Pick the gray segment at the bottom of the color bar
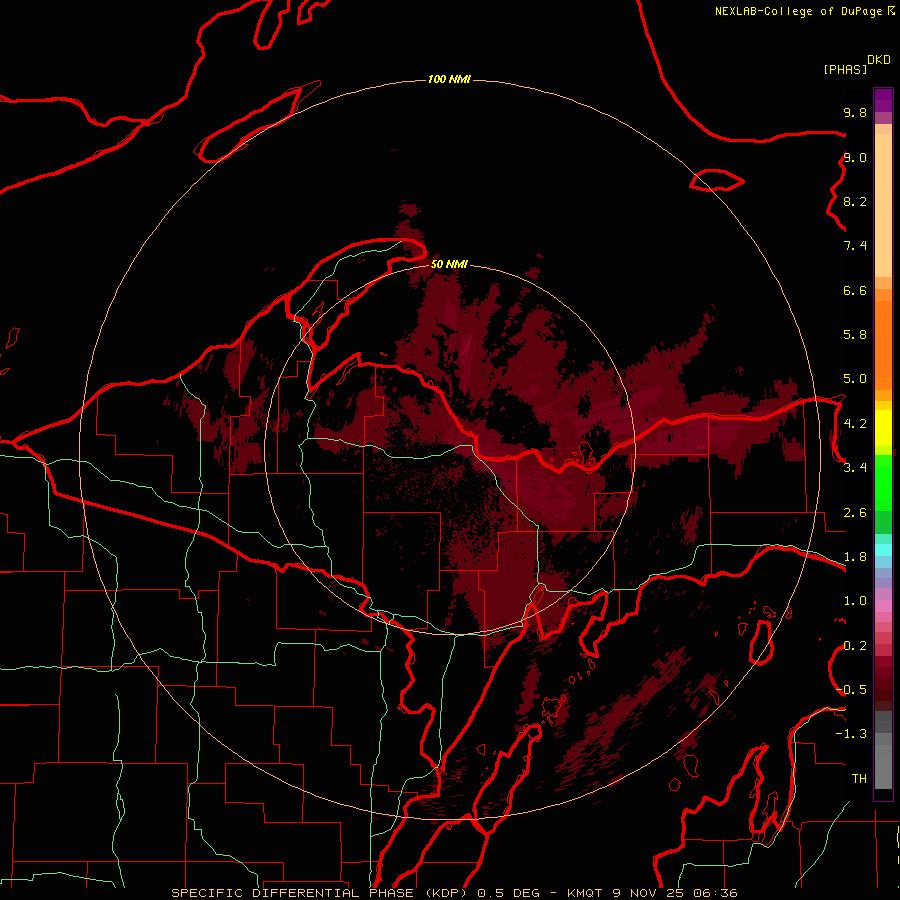Viewport: 900px width, 900px height. point(883,766)
